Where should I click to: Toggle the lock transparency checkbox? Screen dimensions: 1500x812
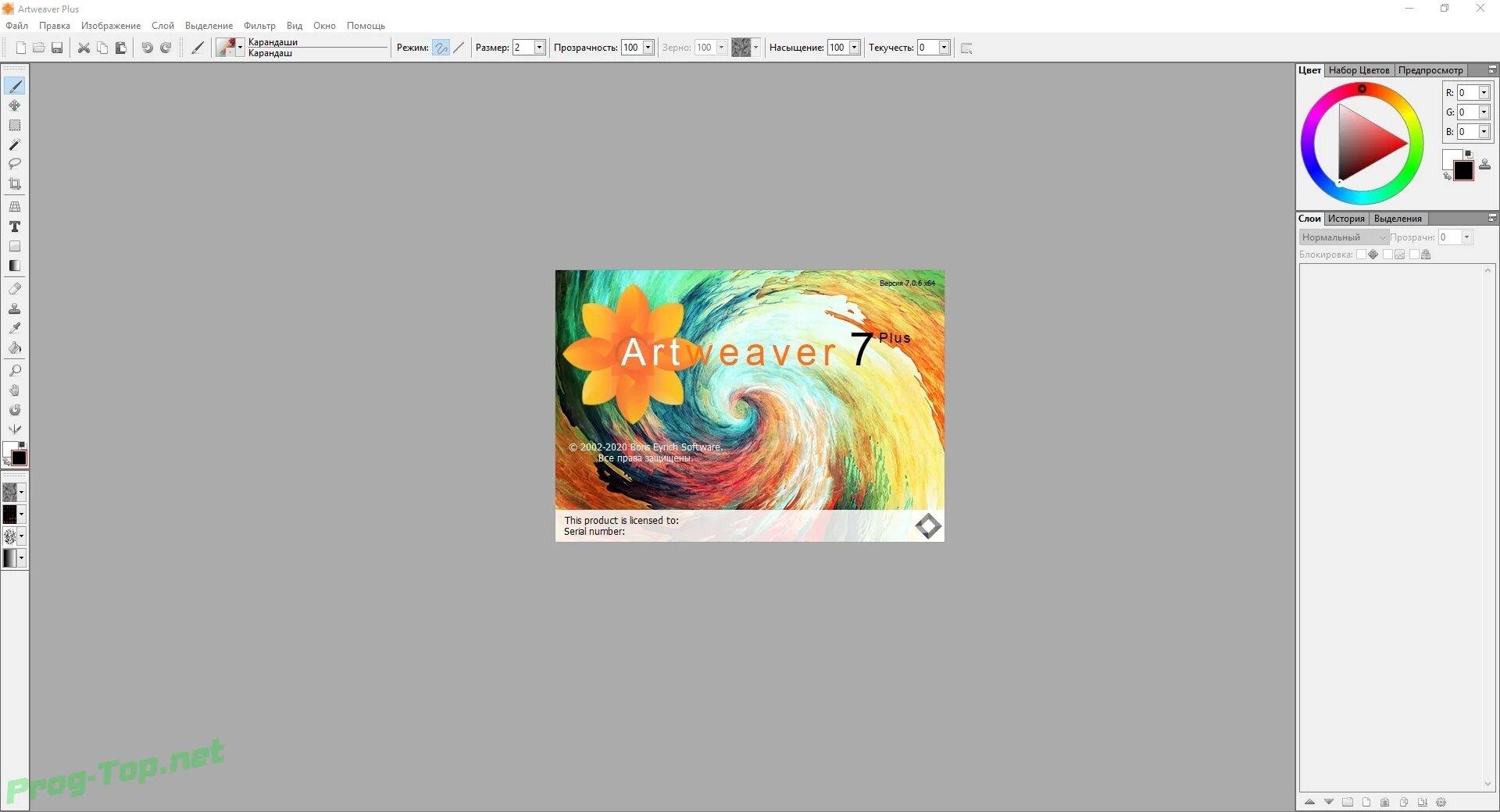tap(1387, 255)
